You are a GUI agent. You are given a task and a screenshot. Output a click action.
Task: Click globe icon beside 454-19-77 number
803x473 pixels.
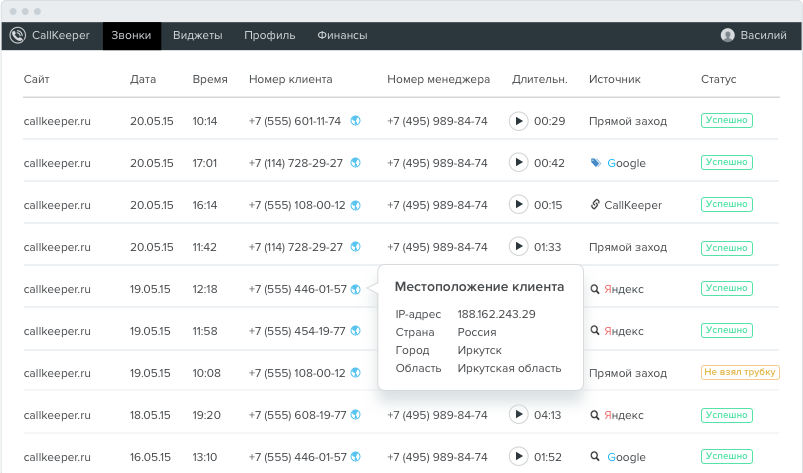point(355,331)
